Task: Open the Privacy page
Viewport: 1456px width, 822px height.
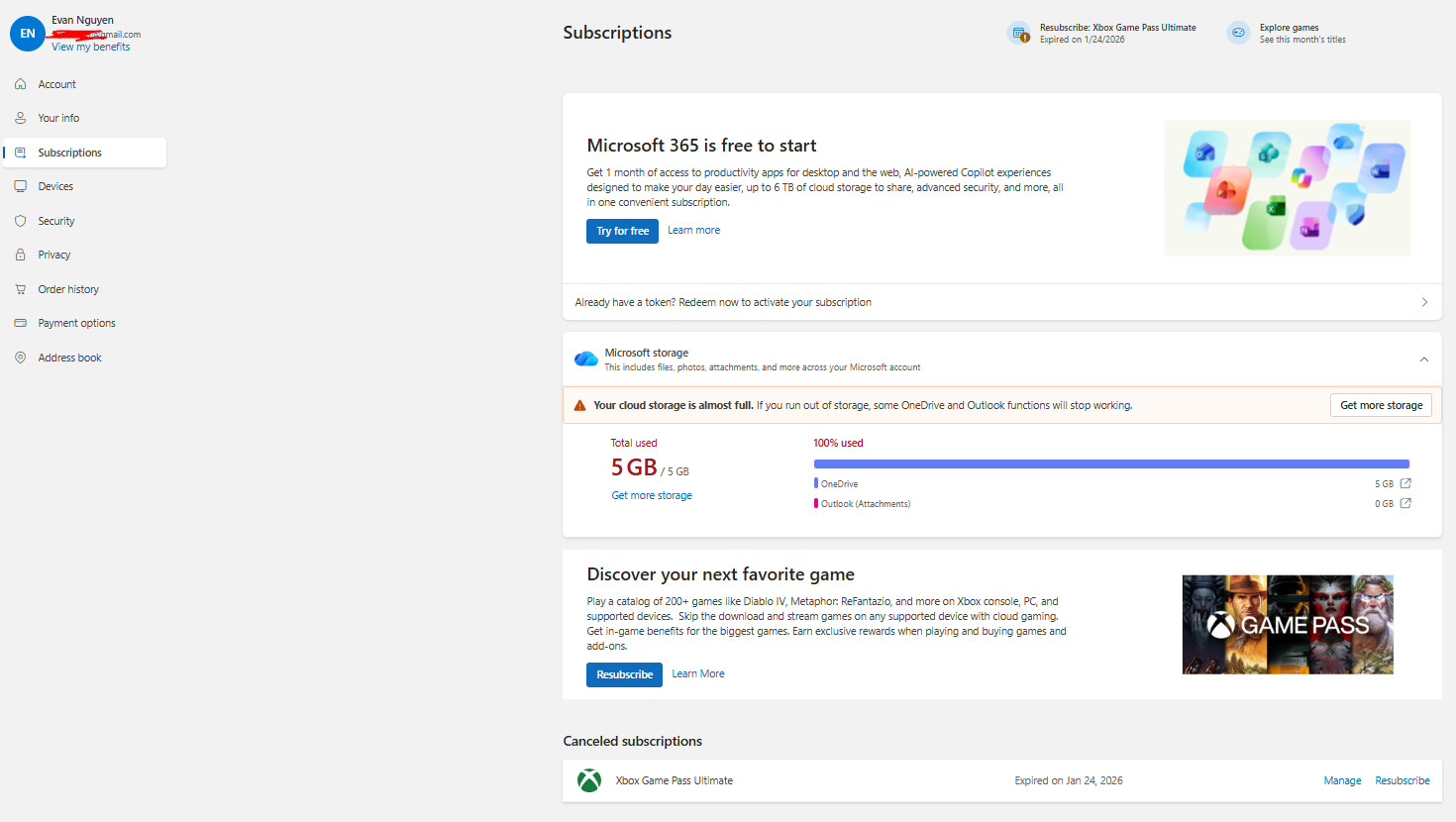Action: (85, 255)
